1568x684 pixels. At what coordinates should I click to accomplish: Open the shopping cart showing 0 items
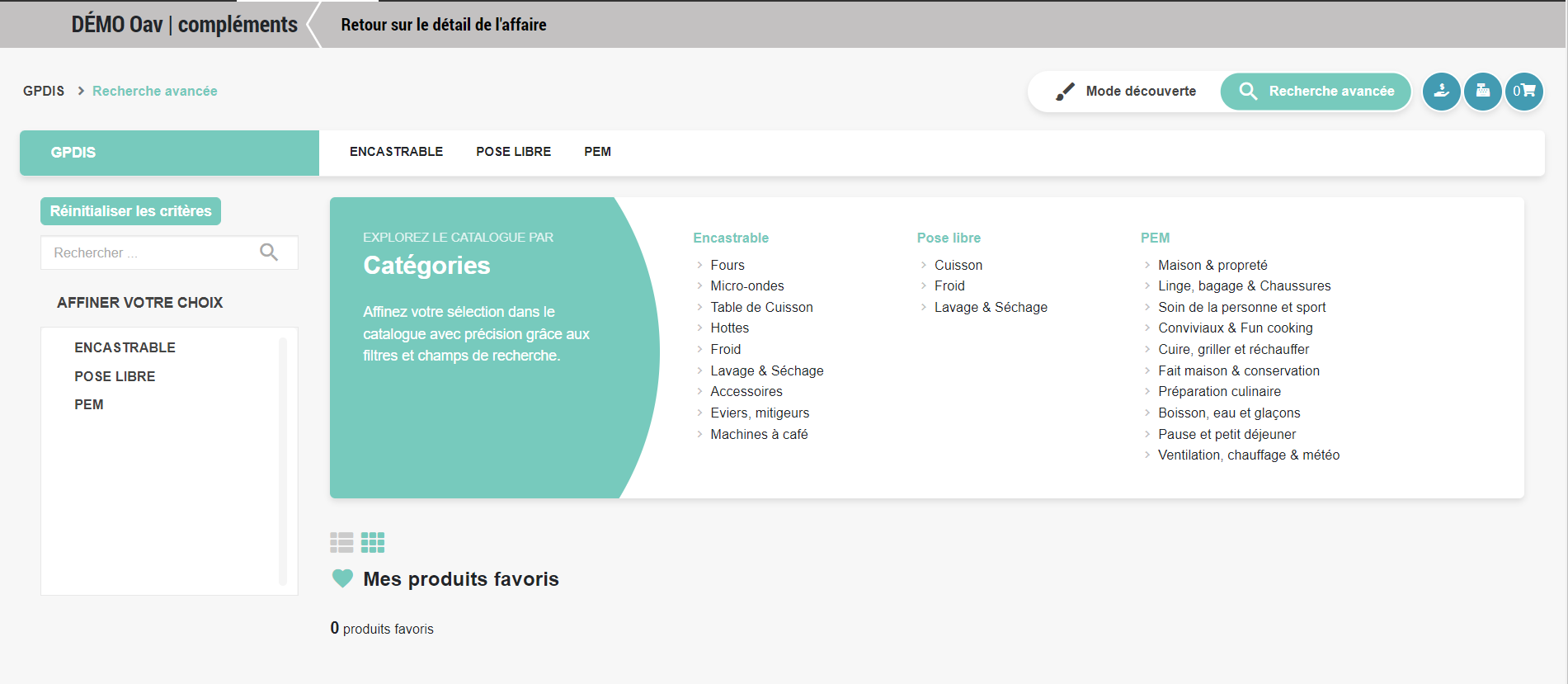click(1523, 92)
